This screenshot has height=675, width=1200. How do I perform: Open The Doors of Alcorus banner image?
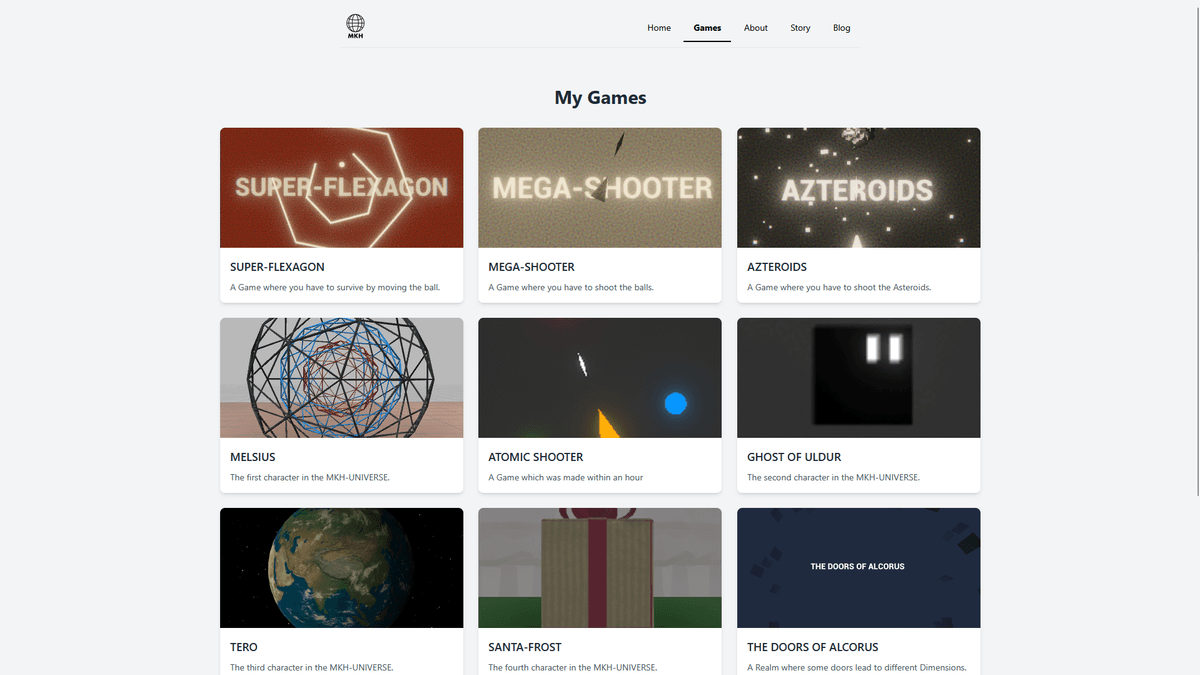858,568
